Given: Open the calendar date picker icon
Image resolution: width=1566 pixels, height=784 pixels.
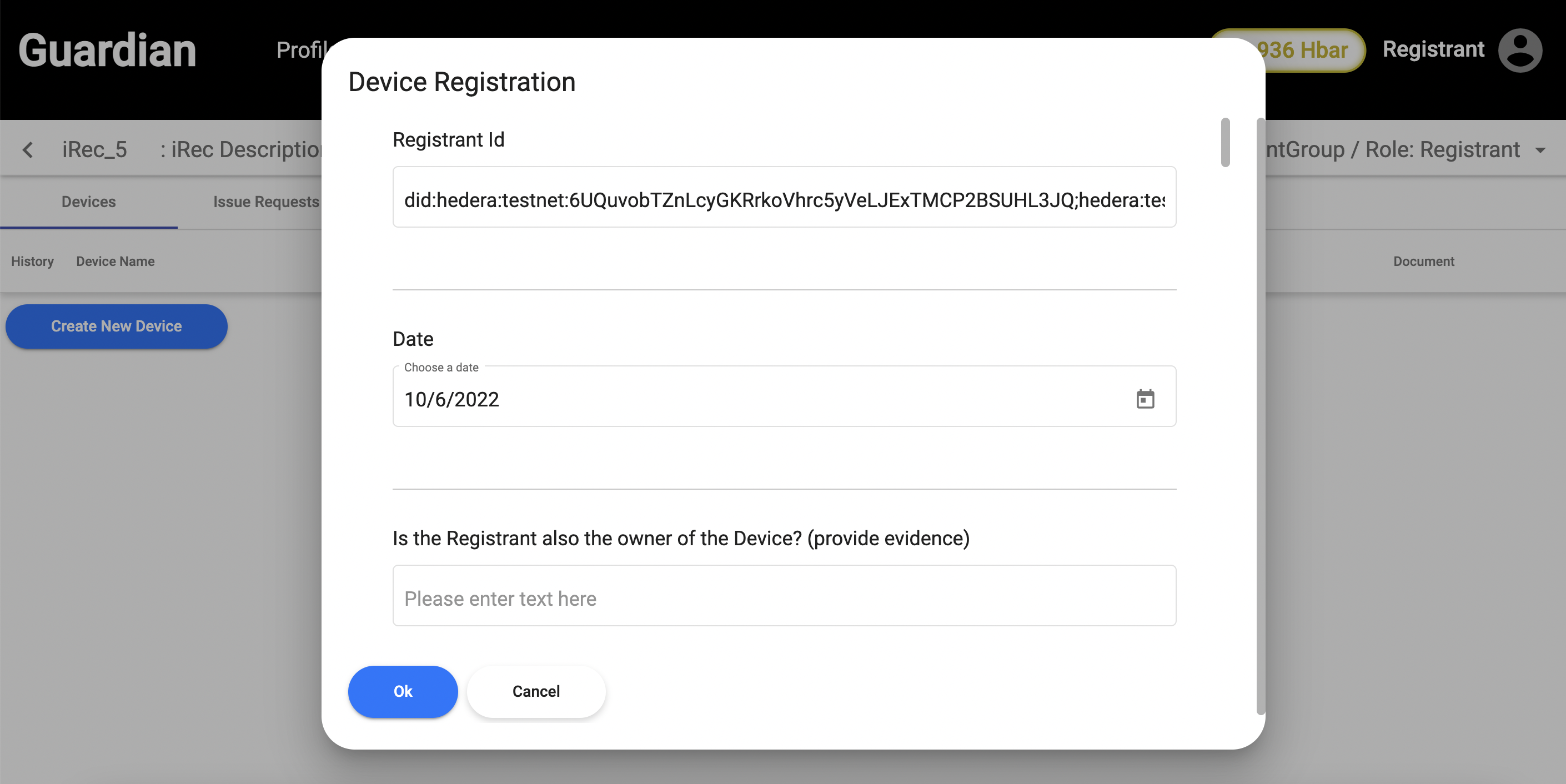Looking at the screenshot, I should tap(1145, 399).
